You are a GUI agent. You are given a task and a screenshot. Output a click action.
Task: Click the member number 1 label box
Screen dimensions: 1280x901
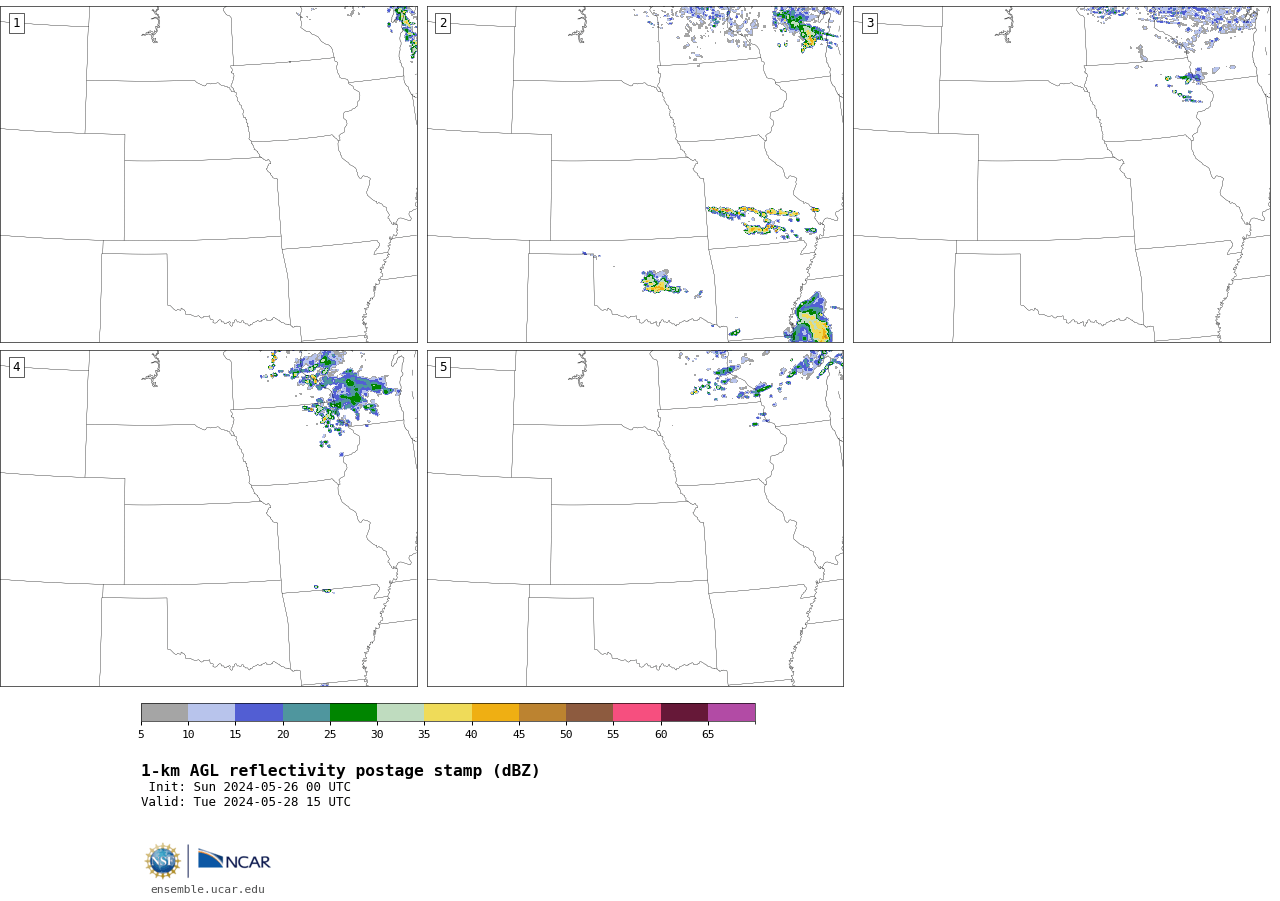click(16, 23)
